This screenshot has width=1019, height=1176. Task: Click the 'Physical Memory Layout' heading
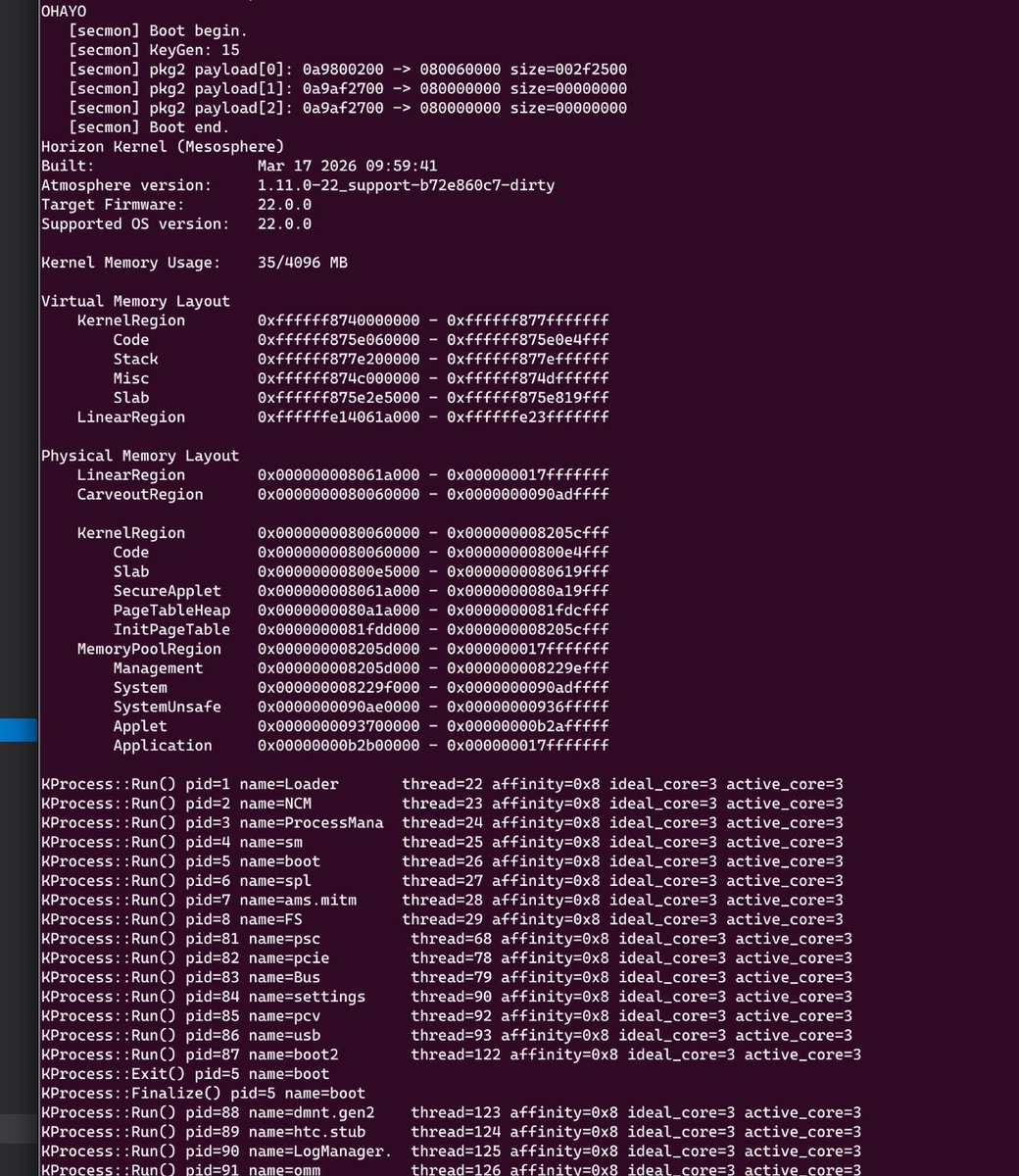[140, 456]
